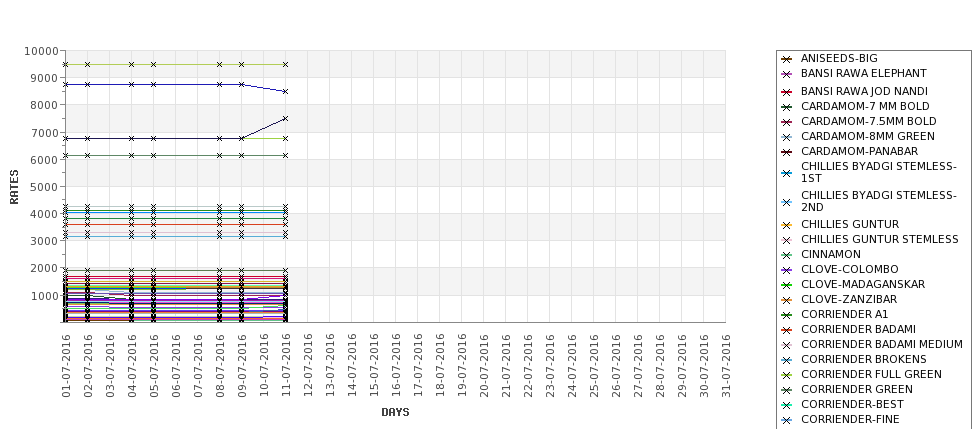The image size is (975, 429).
Task: Select the CORRIENDER BADAMI legend entry
Action: (x=848, y=330)
